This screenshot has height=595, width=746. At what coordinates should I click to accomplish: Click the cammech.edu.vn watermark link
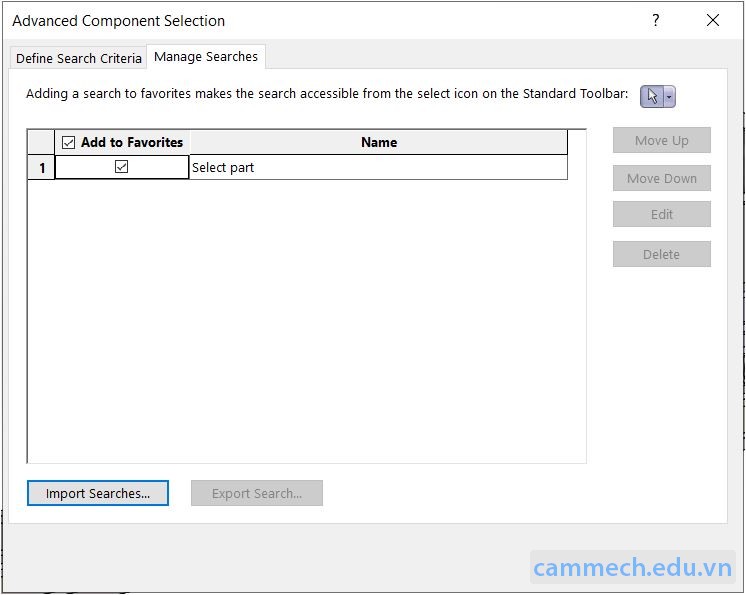coord(633,568)
